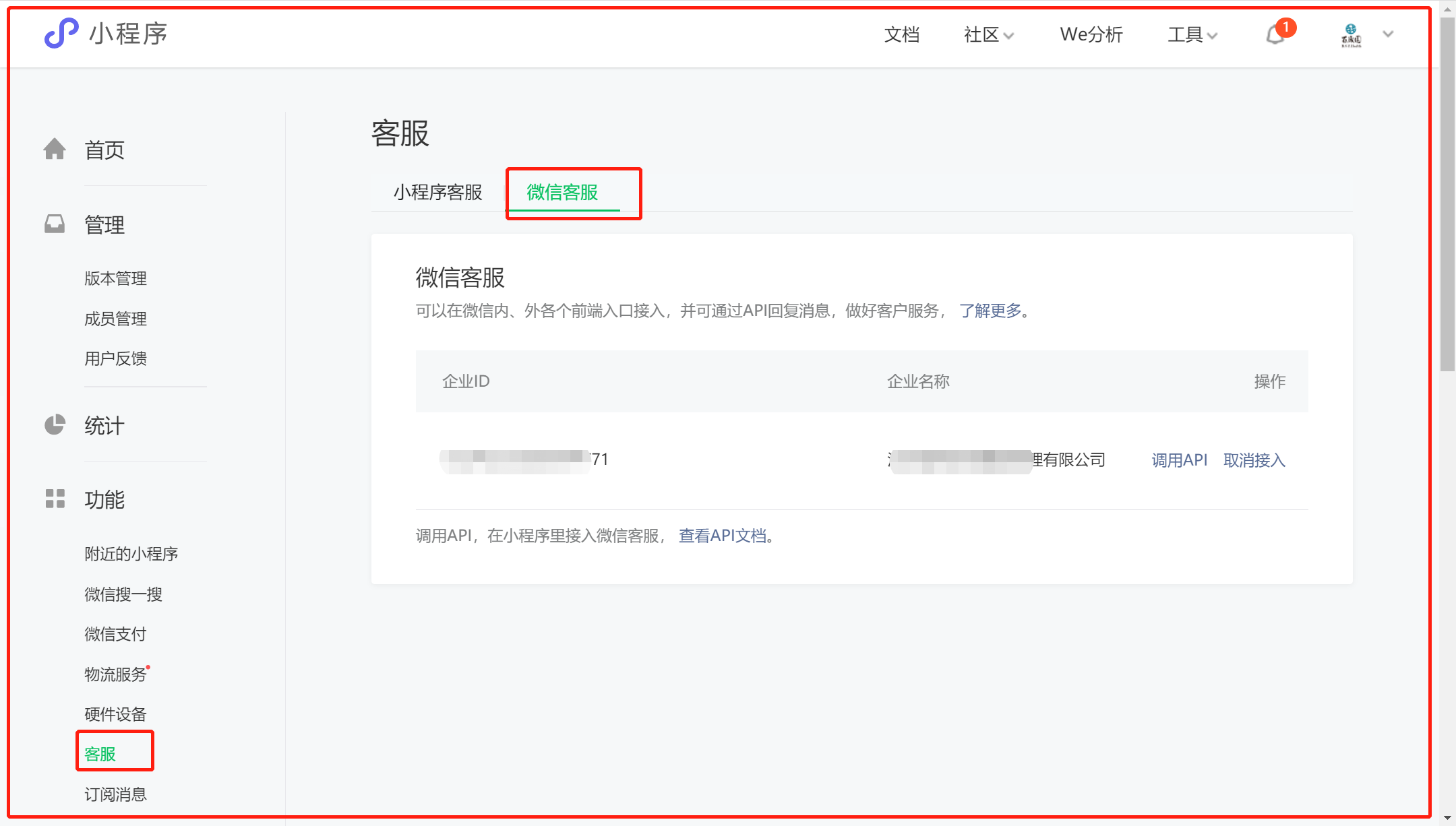Click the 调用API link

1180,460
